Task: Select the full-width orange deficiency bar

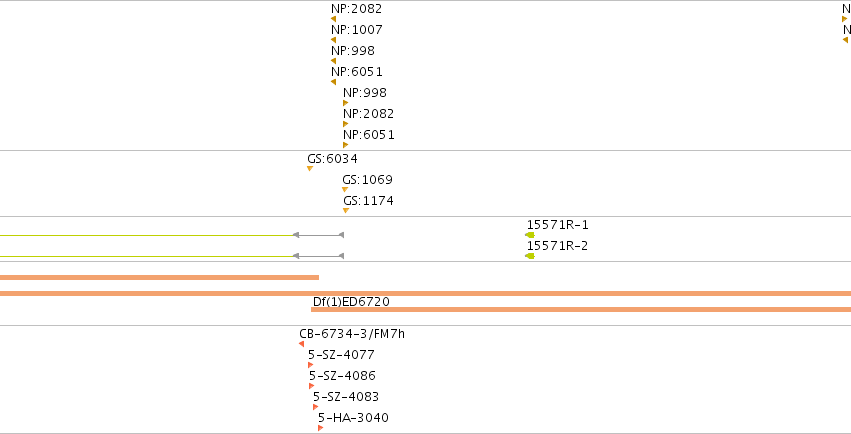Action: [426, 293]
